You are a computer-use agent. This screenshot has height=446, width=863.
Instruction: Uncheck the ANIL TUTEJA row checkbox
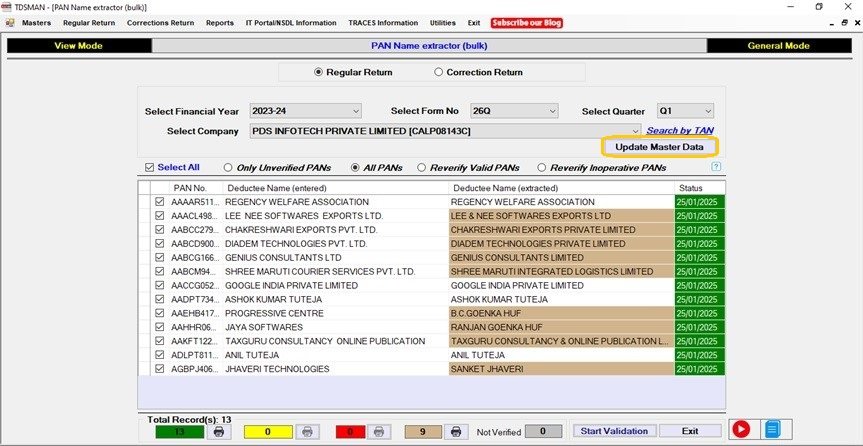[x=160, y=355]
